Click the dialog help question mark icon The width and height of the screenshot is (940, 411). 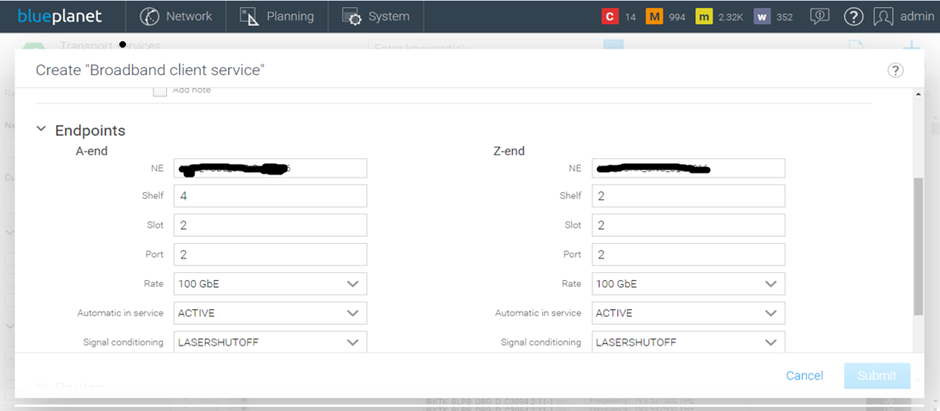pos(895,70)
